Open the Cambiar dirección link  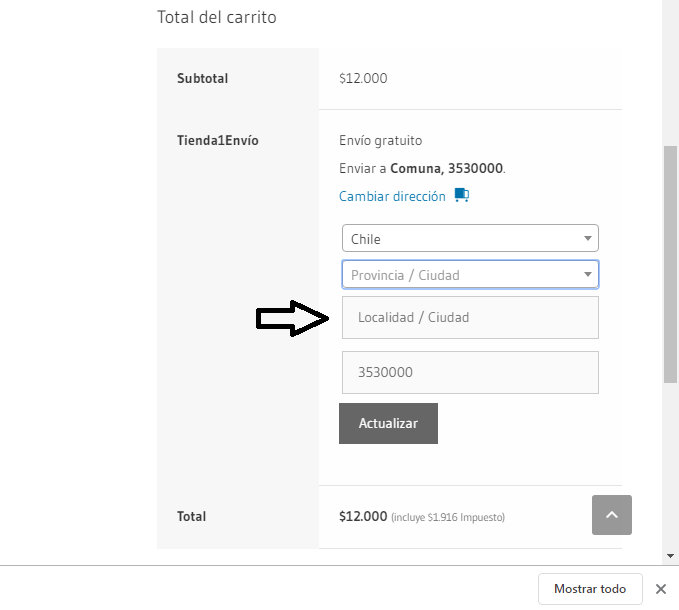392,196
